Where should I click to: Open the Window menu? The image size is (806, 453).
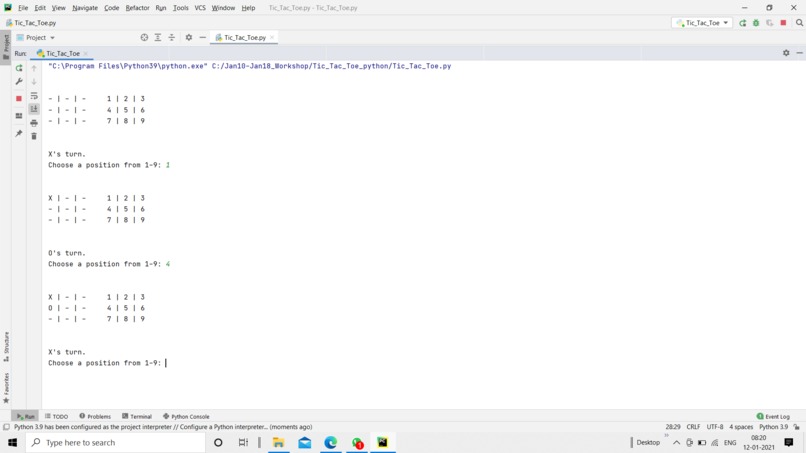(x=223, y=8)
